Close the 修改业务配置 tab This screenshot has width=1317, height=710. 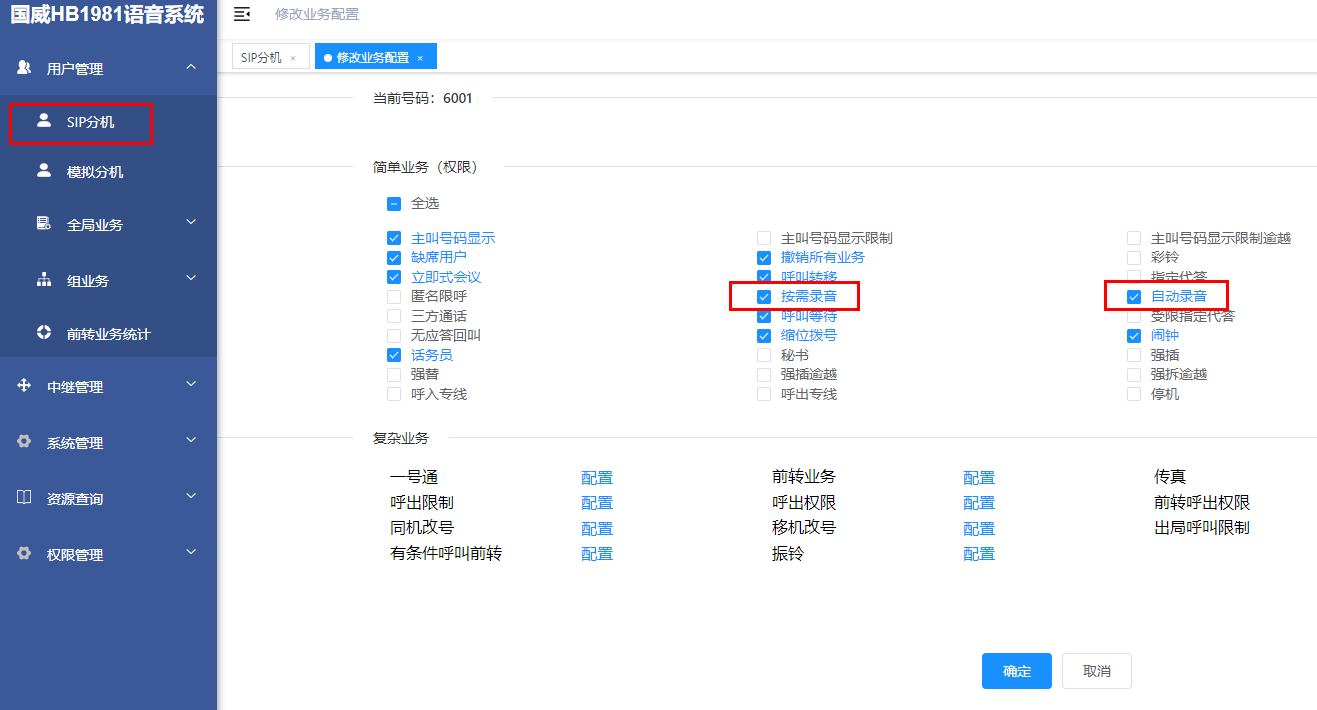click(420, 57)
